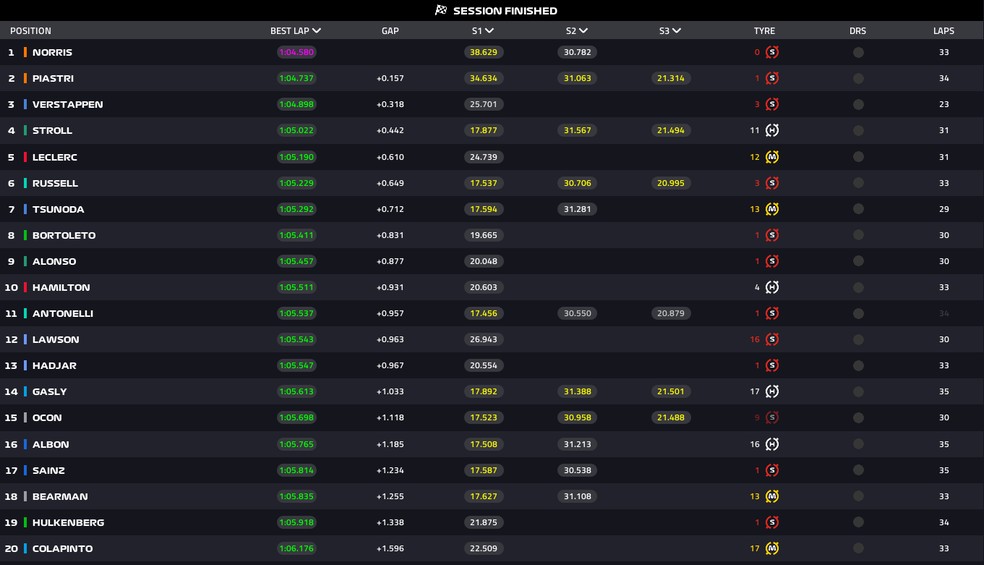Screen dimensions: 984x565
Task: Click Colapinto's medium tyre icon
Action: 772,548
